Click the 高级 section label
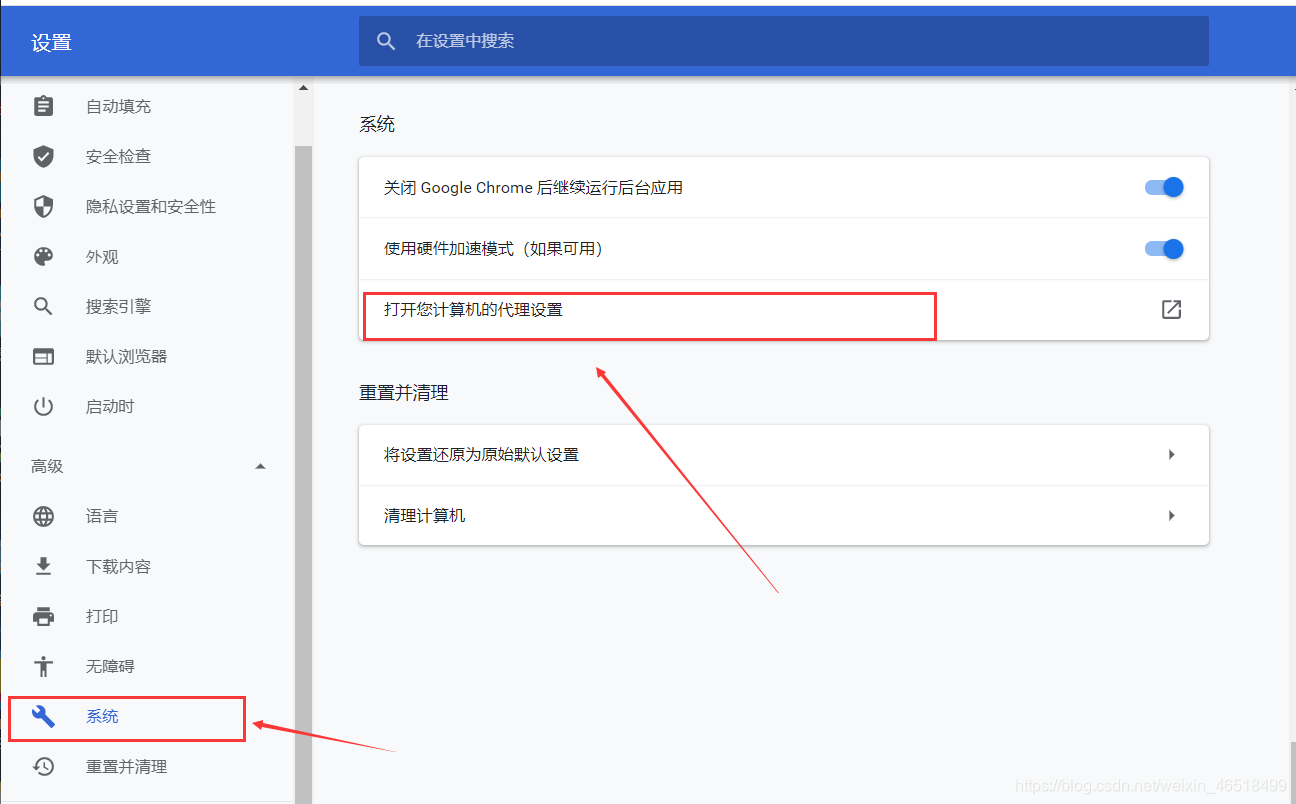The width and height of the screenshot is (1296, 804). (x=47, y=466)
